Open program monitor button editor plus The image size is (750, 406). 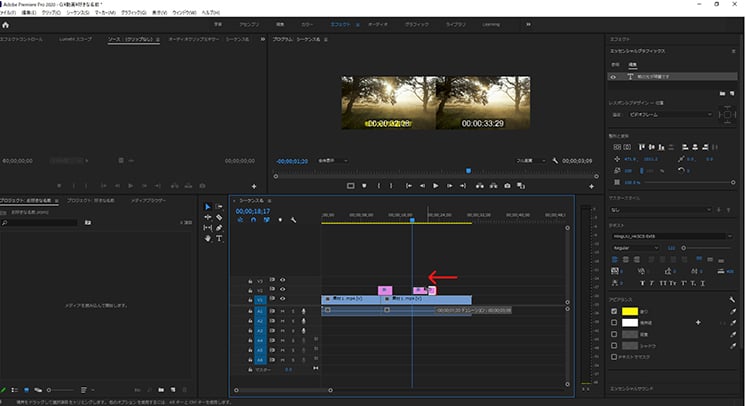591,187
